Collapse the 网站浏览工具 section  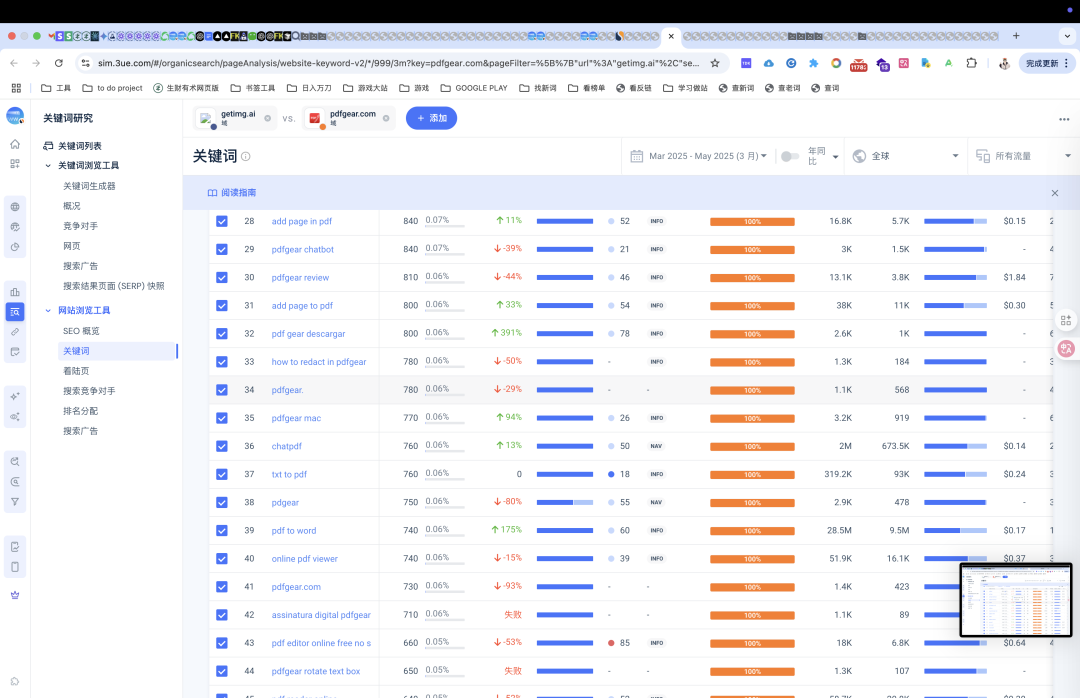48,311
